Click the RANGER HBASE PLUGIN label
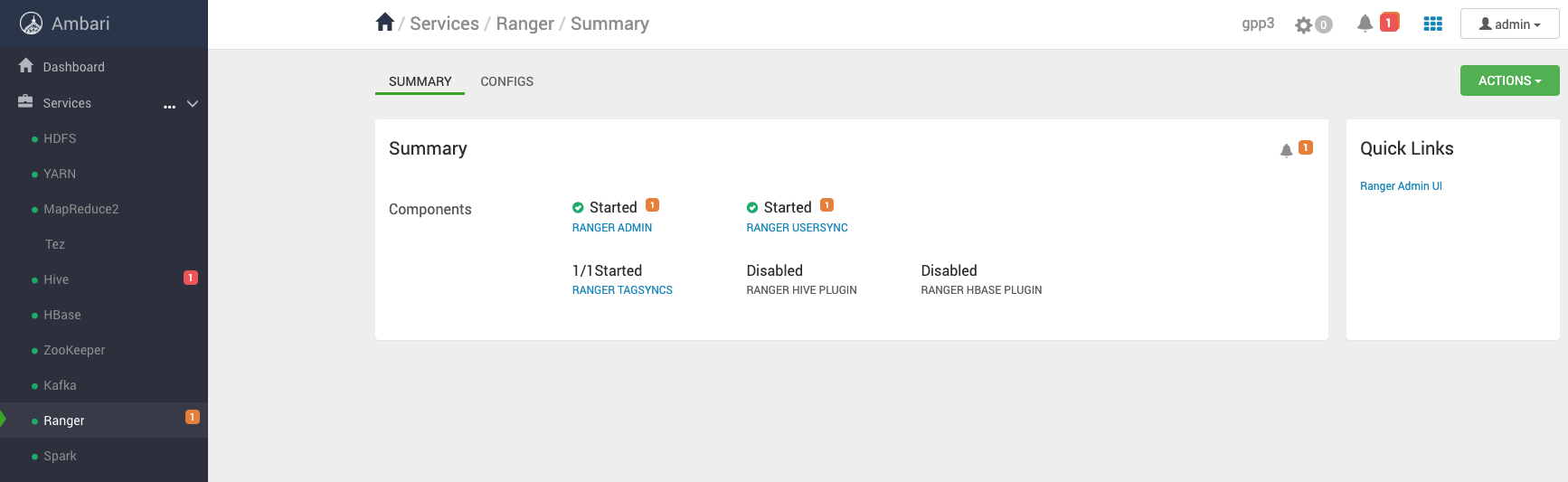 pyautogui.click(x=982, y=290)
